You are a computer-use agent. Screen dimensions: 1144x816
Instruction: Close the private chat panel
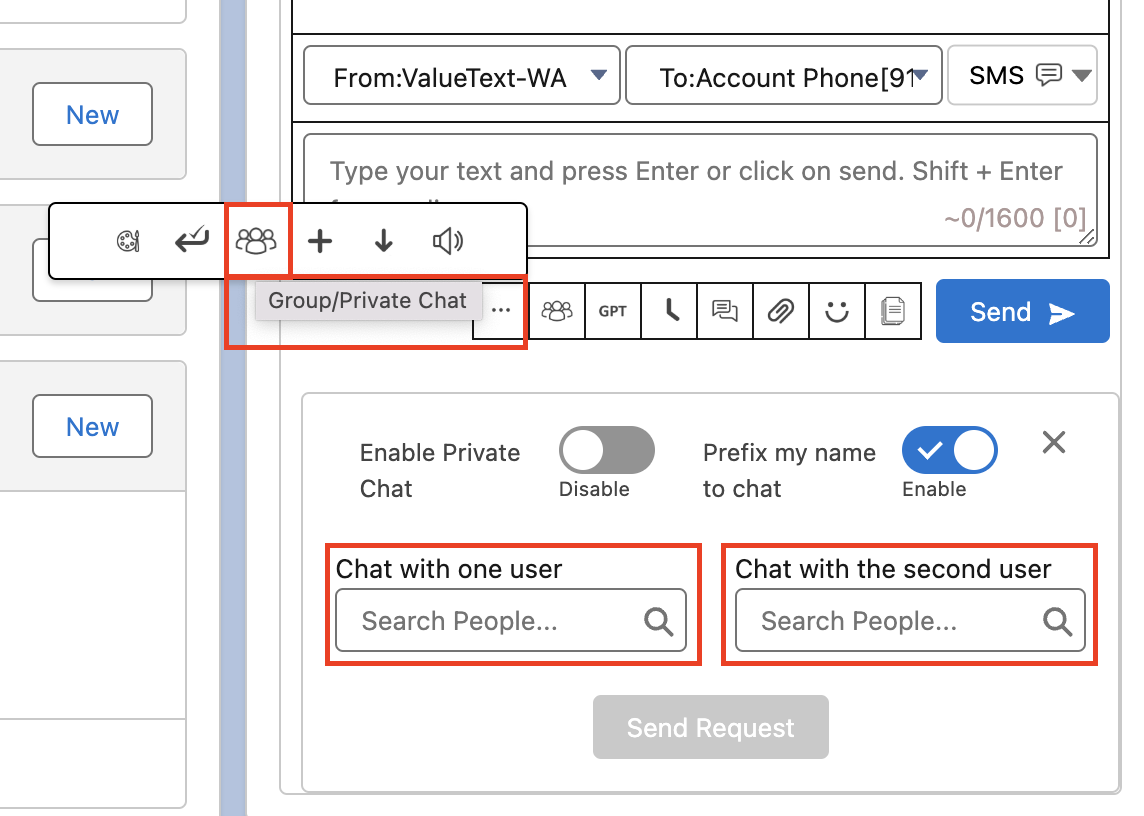(1054, 442)
